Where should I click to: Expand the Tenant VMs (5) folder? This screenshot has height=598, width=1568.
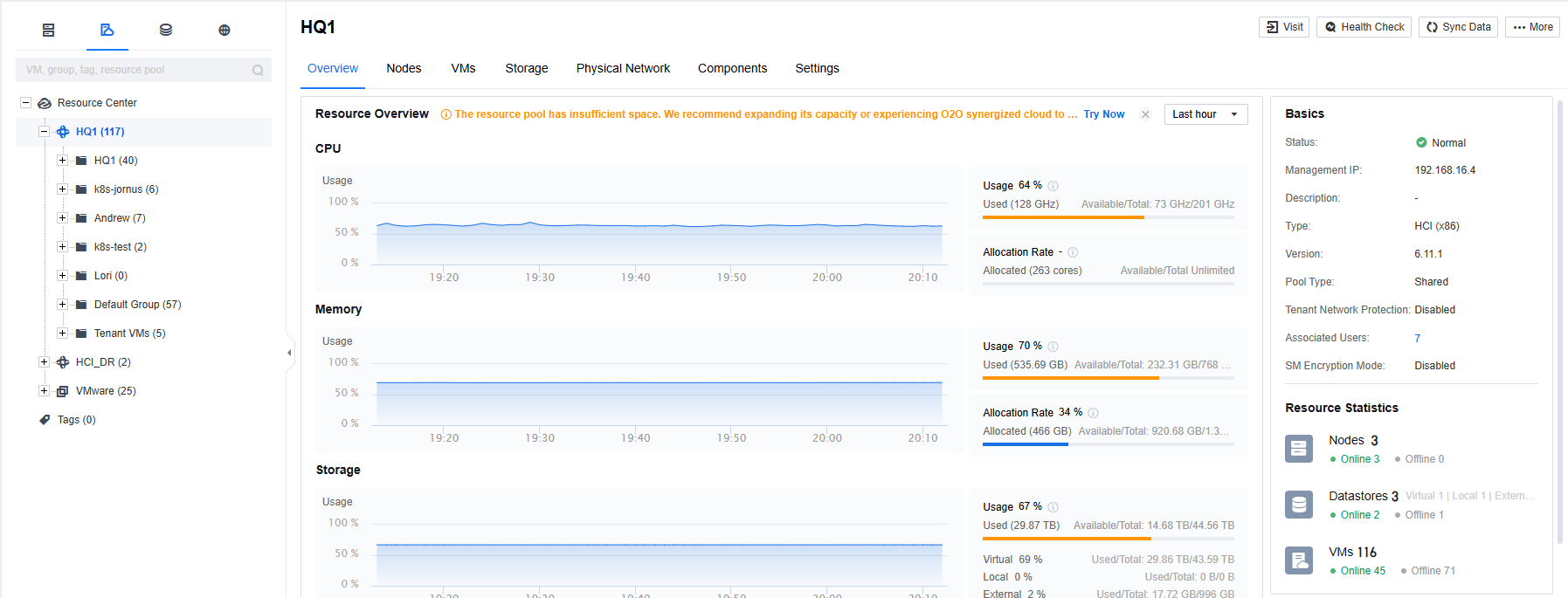pos(62,333)
